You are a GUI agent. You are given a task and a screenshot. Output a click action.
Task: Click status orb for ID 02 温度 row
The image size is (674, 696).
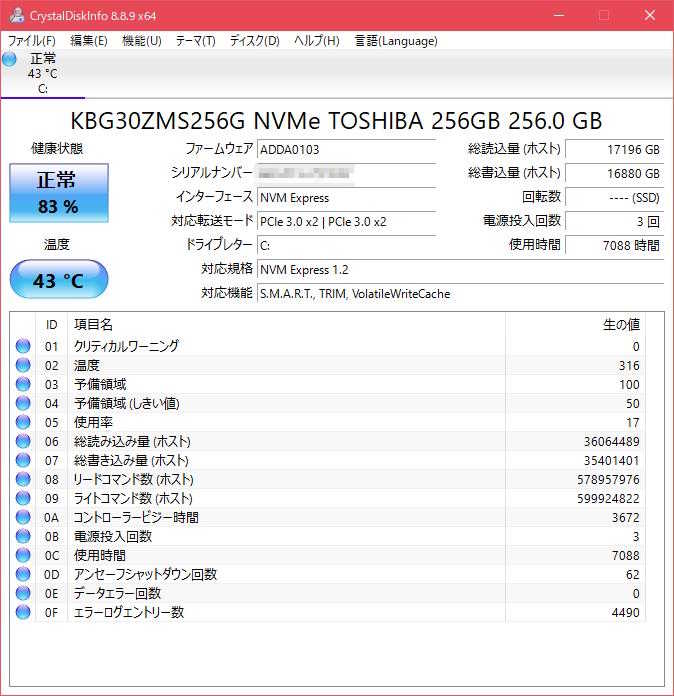click(23, 365)
